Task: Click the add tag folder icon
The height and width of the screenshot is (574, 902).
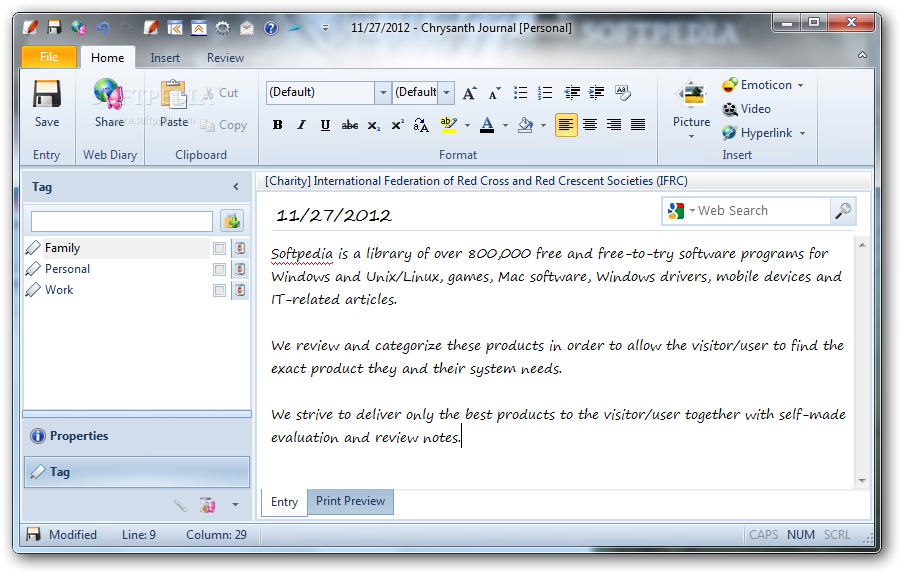Action: tap(232, 221)
